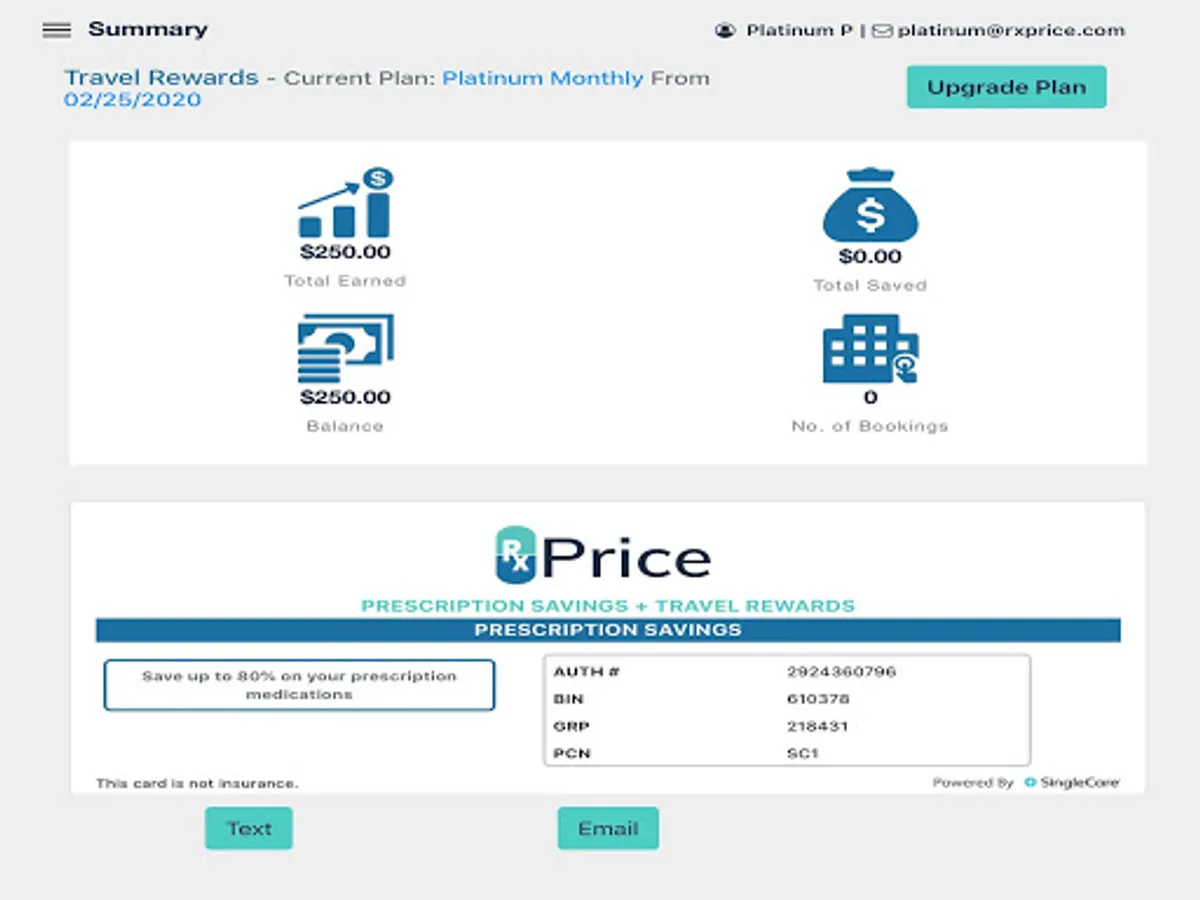
Task: Click the $250.00 Total Earned amount
Action: pos(345,252)
